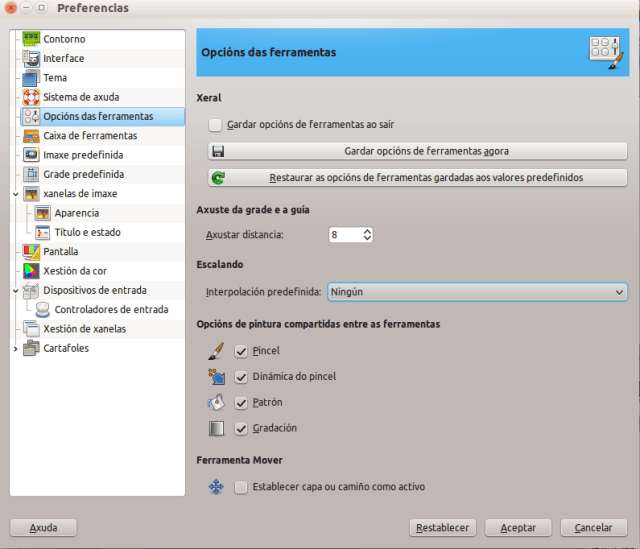Enable Establecer capa ou camiño como activo
This screenshot has width=640, height=549.
(x=241, y=487)
